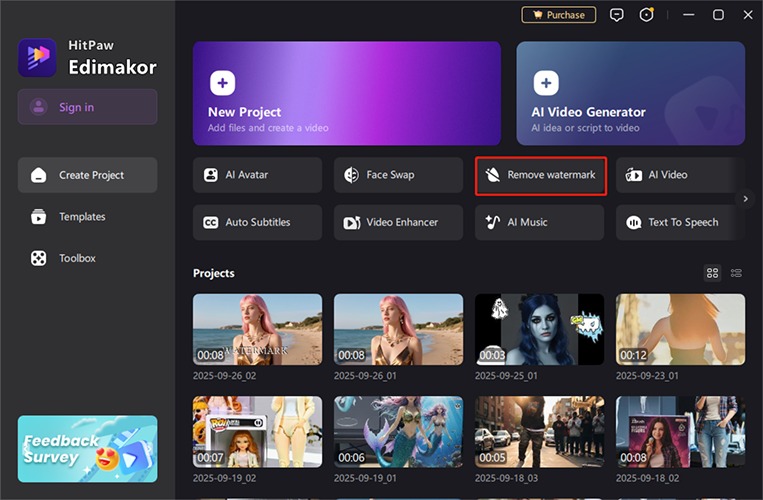This screenshot has width=763, height=500.
Task: Open the Text To Speech tool
Action: [680, 222]
